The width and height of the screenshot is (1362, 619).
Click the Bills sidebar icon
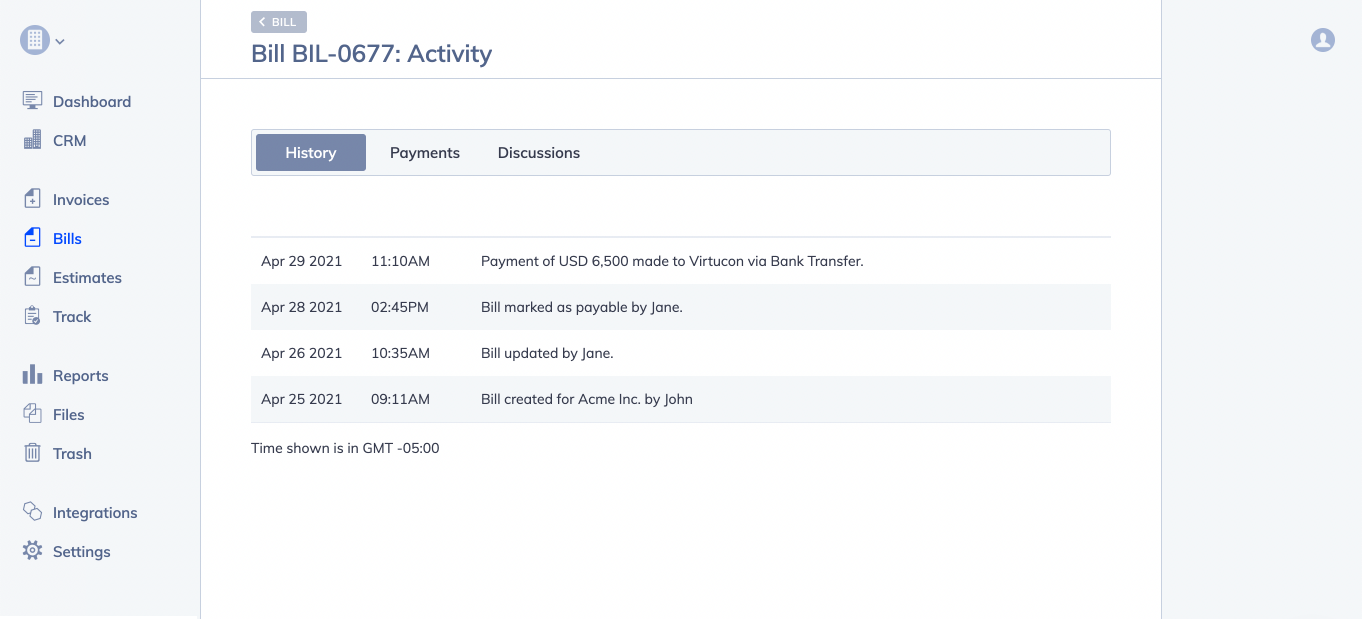33,238
